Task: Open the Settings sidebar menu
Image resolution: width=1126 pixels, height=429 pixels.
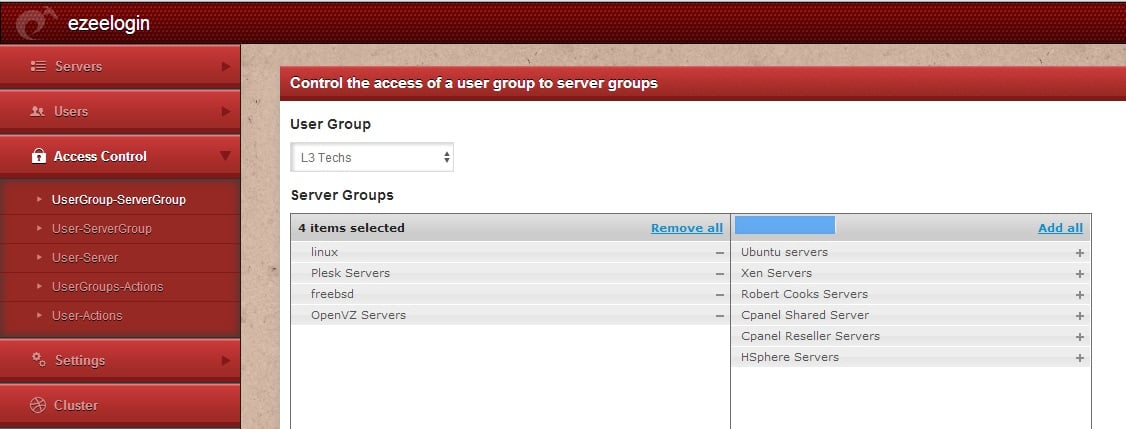Action: [x=120, y=360]
